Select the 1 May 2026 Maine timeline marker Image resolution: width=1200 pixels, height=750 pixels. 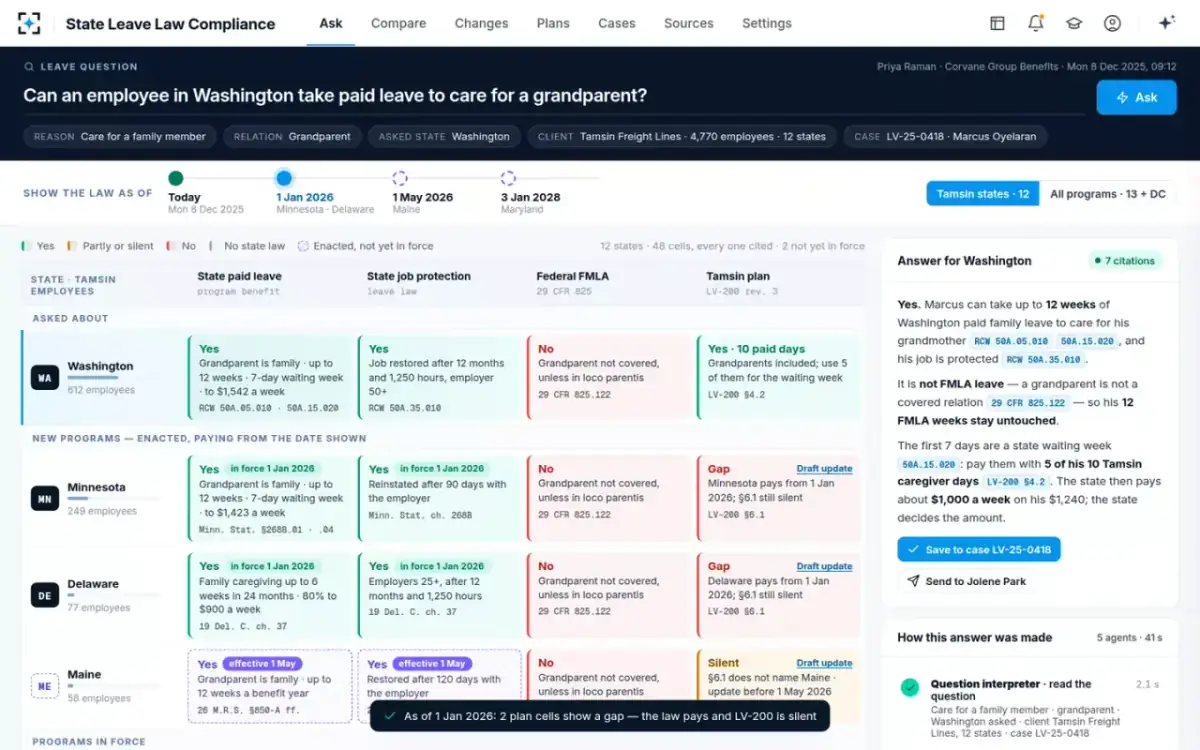400,179
